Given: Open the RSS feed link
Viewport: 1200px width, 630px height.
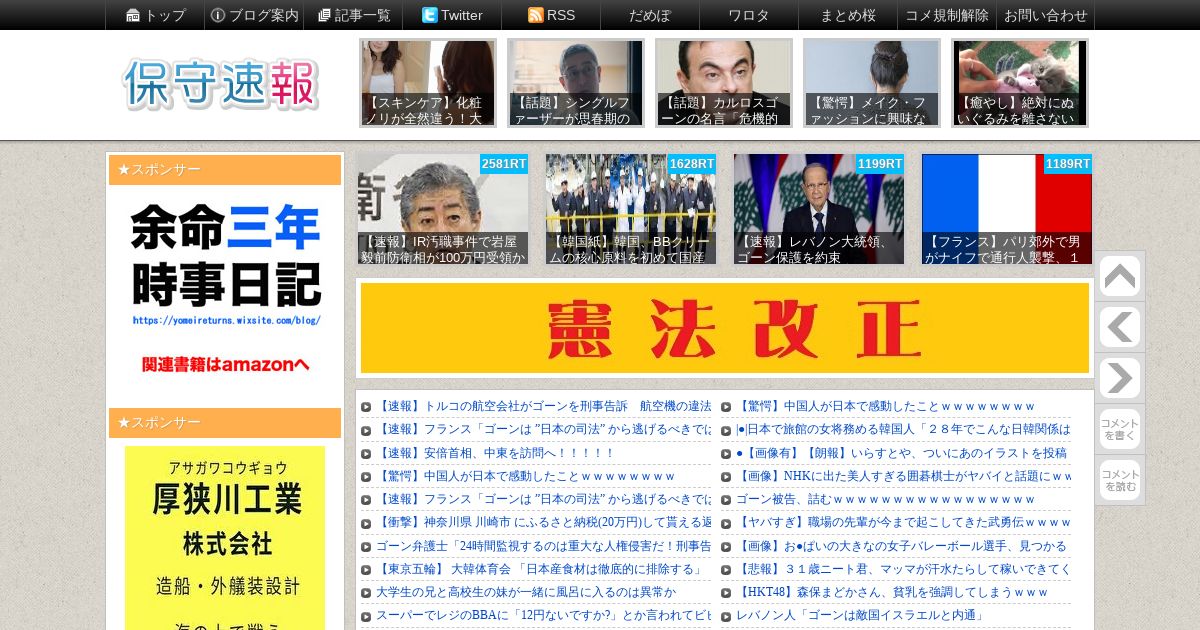Looking at the screenshot, I should [x=551, y=15].
